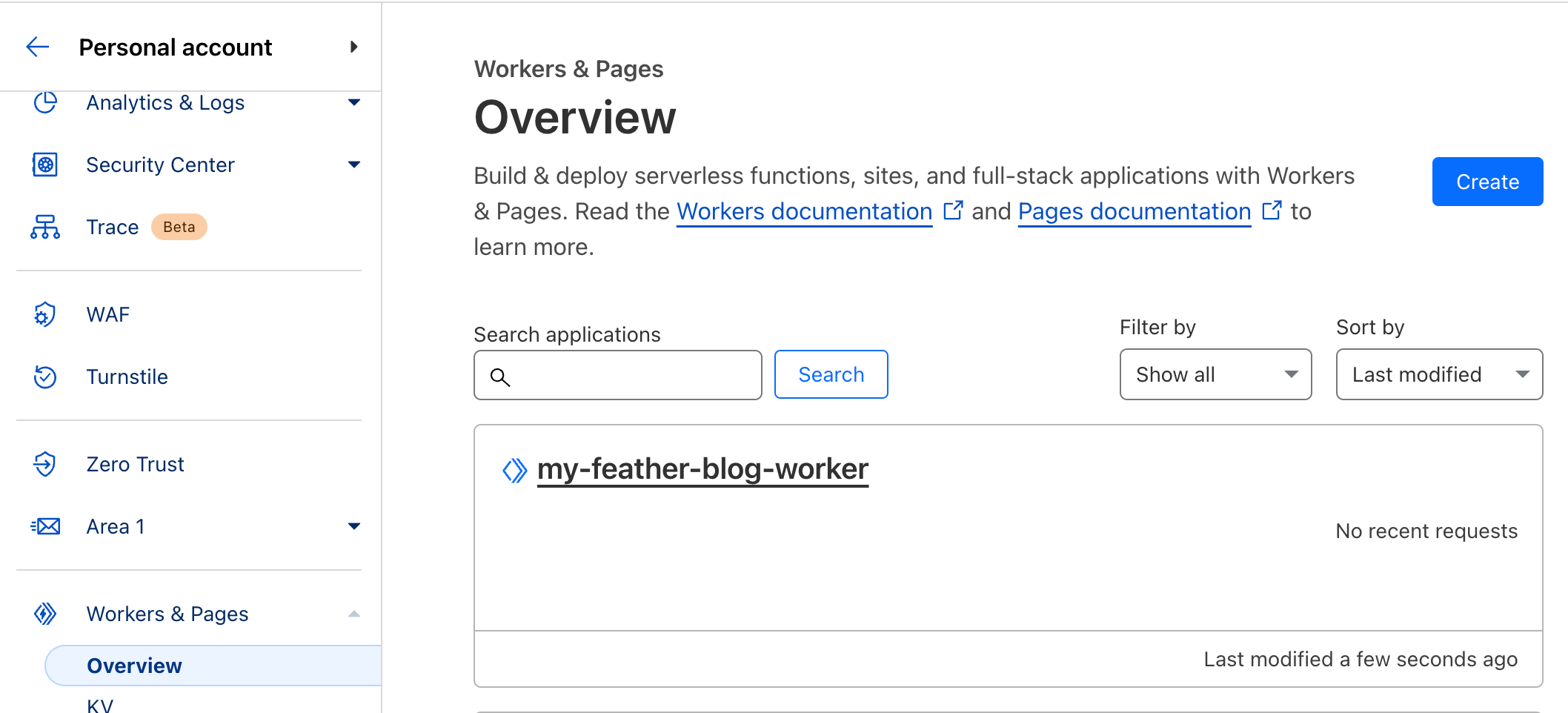Select the KV sidebar submenu item
Screen dimensions: 1568x713
[x=100, y=705]
